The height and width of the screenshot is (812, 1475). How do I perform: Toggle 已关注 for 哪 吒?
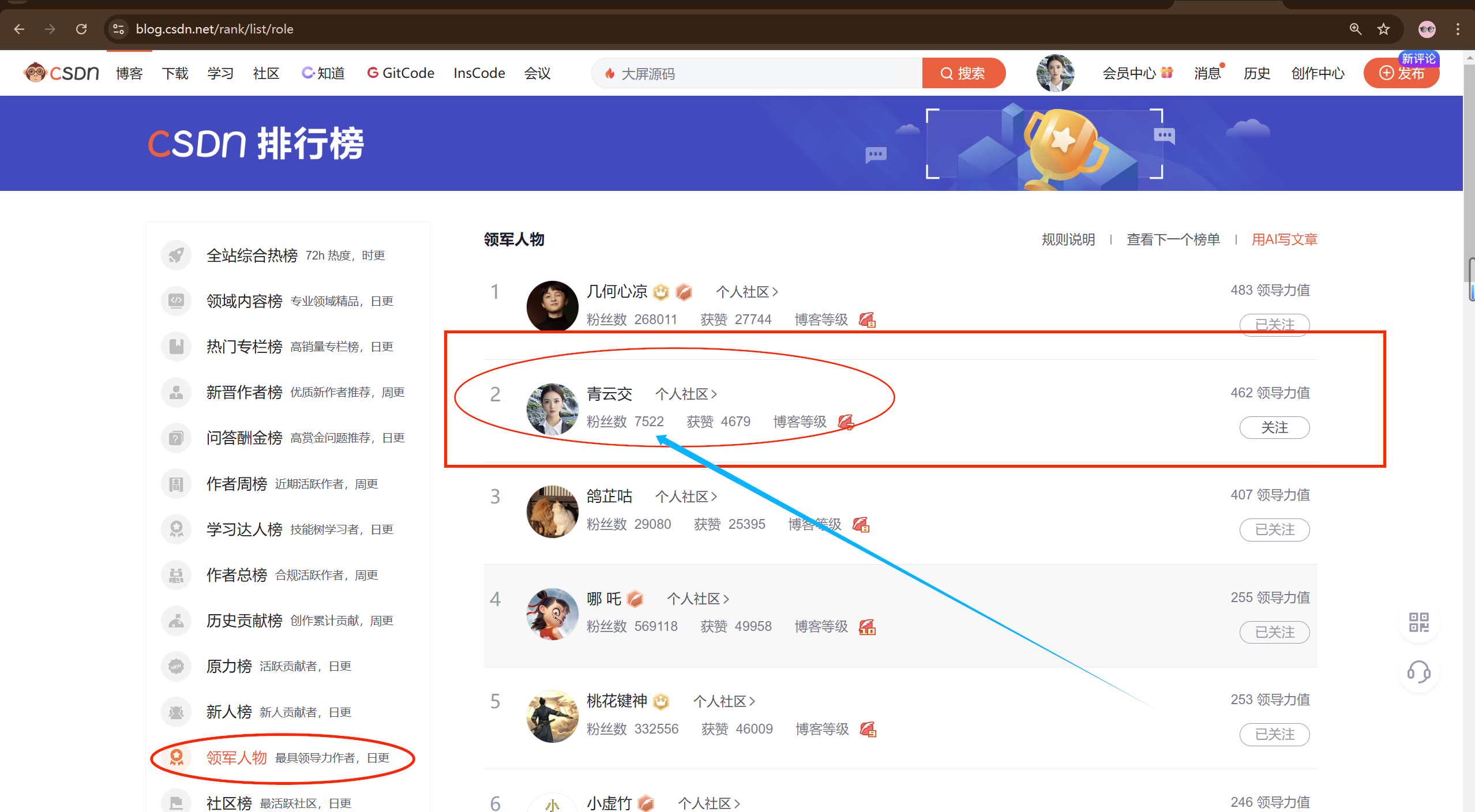(x=1274, y=632)
